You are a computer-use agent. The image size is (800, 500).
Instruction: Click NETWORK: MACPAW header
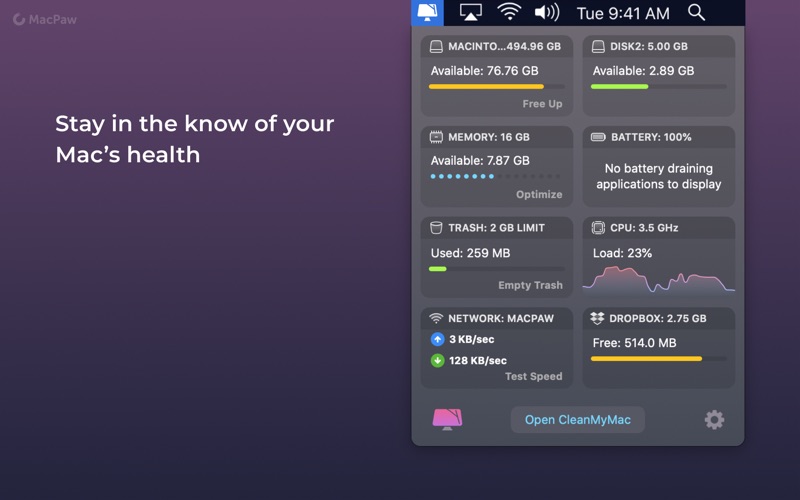[x=497, y=318]
